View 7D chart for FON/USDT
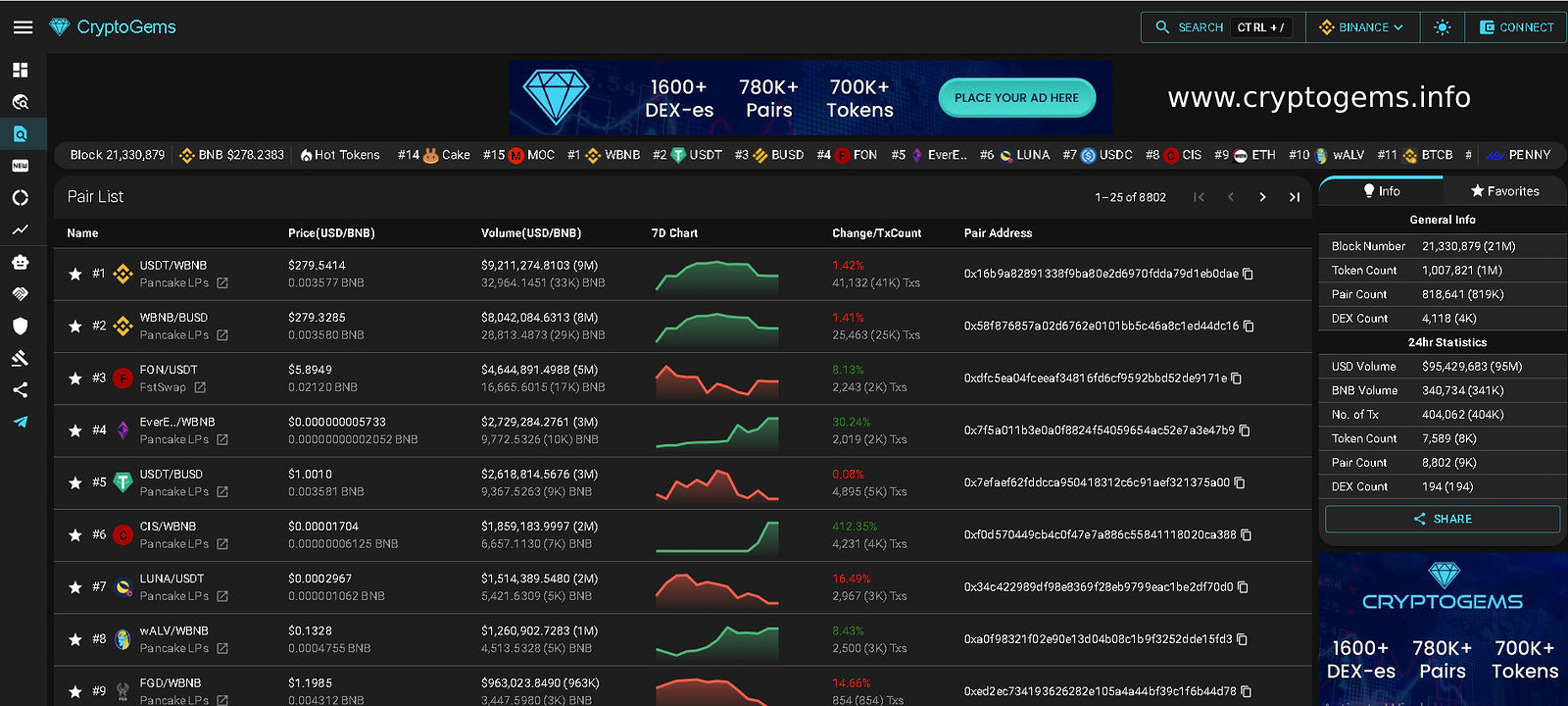 [717, 378]
